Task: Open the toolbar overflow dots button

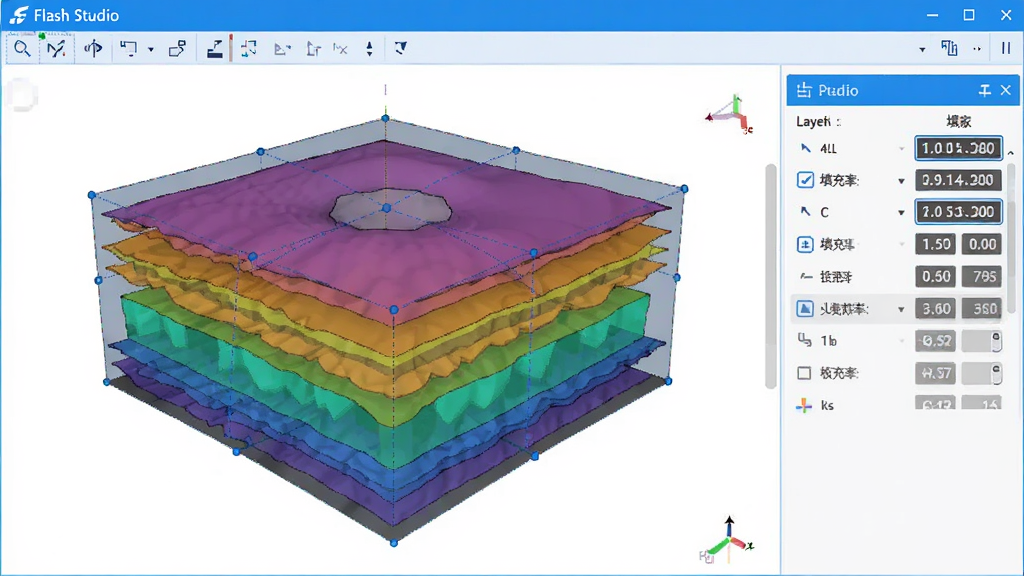Action: click(x=977, y=49)
